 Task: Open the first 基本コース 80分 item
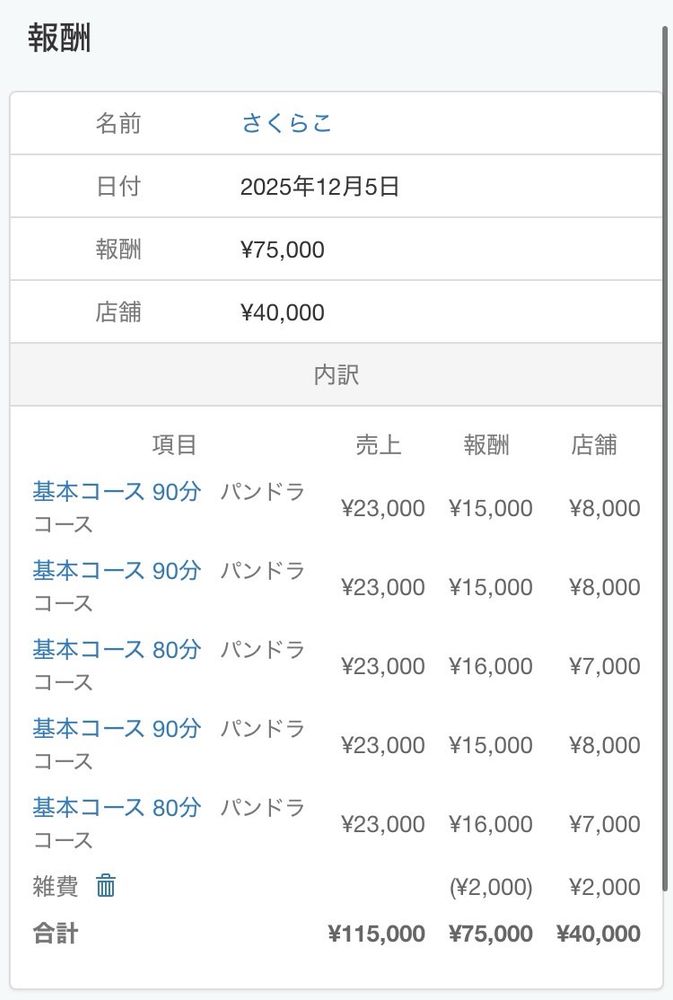pos(117,650)
